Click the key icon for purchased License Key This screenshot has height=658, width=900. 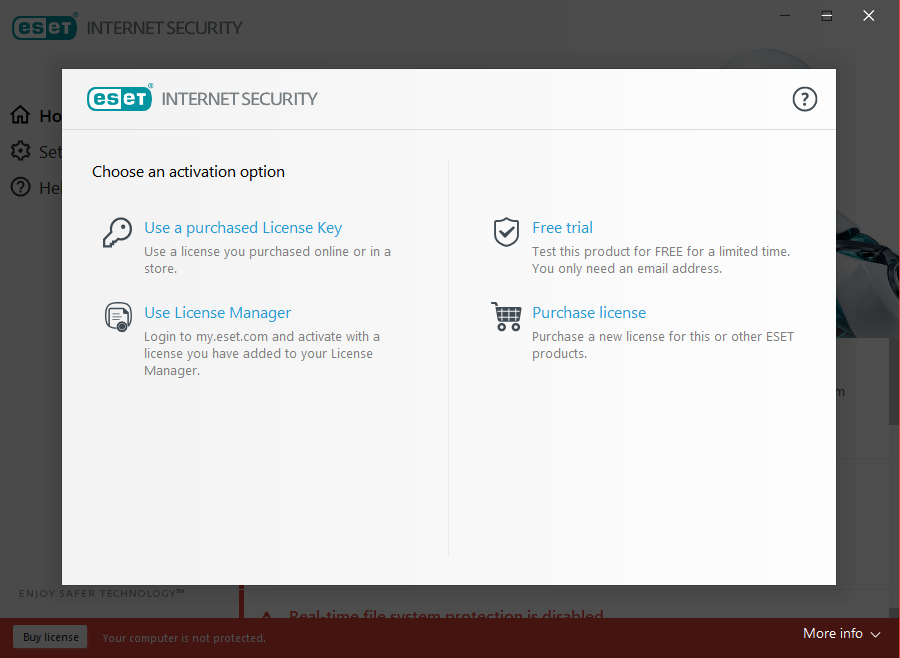[x=117, y=233]
